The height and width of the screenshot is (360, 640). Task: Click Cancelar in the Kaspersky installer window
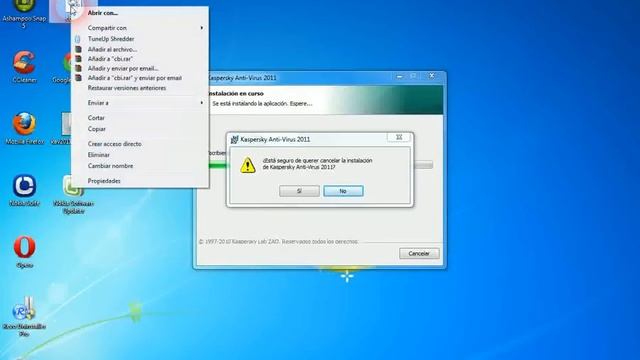tap(419, 253)
